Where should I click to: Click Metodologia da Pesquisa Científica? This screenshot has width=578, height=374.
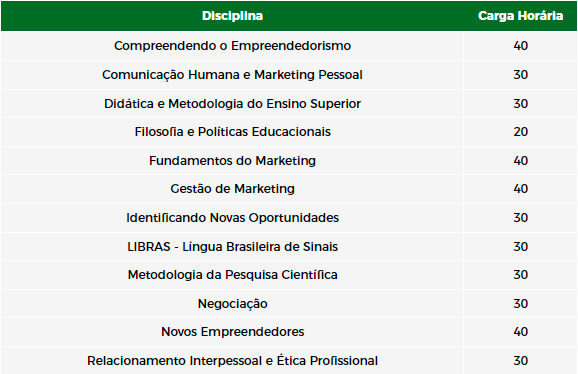(x=232, y=275)
